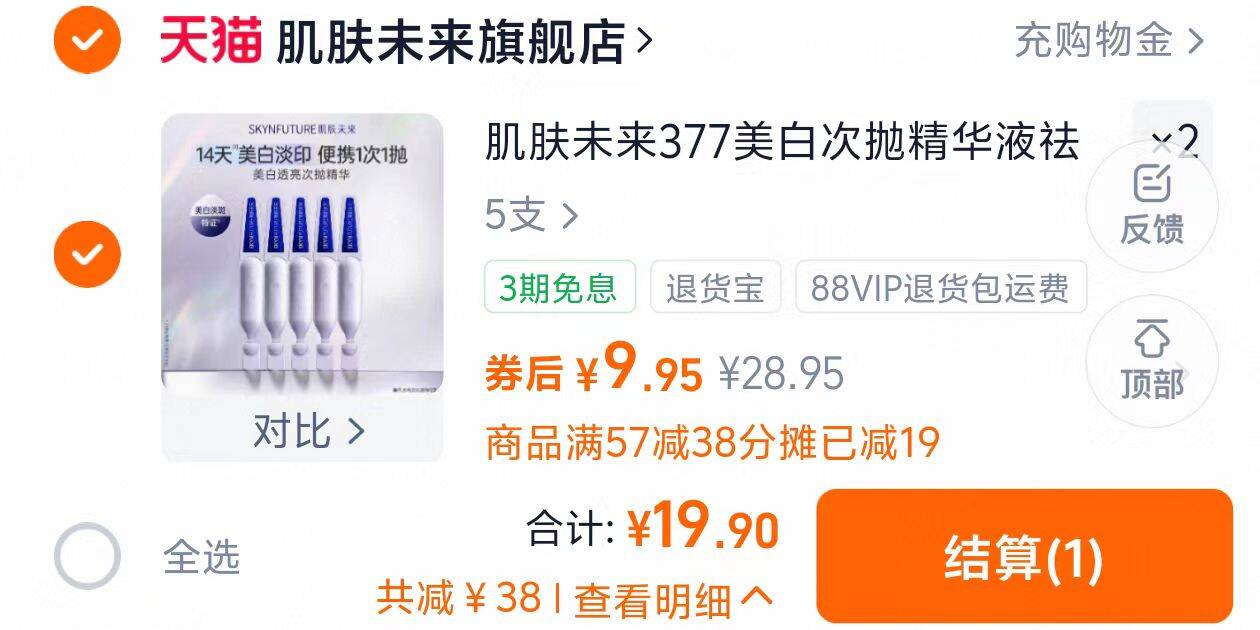Uncheck the store-level orange checkmark
This screenshot has width=1260, height=630.
tap(87, 40)
